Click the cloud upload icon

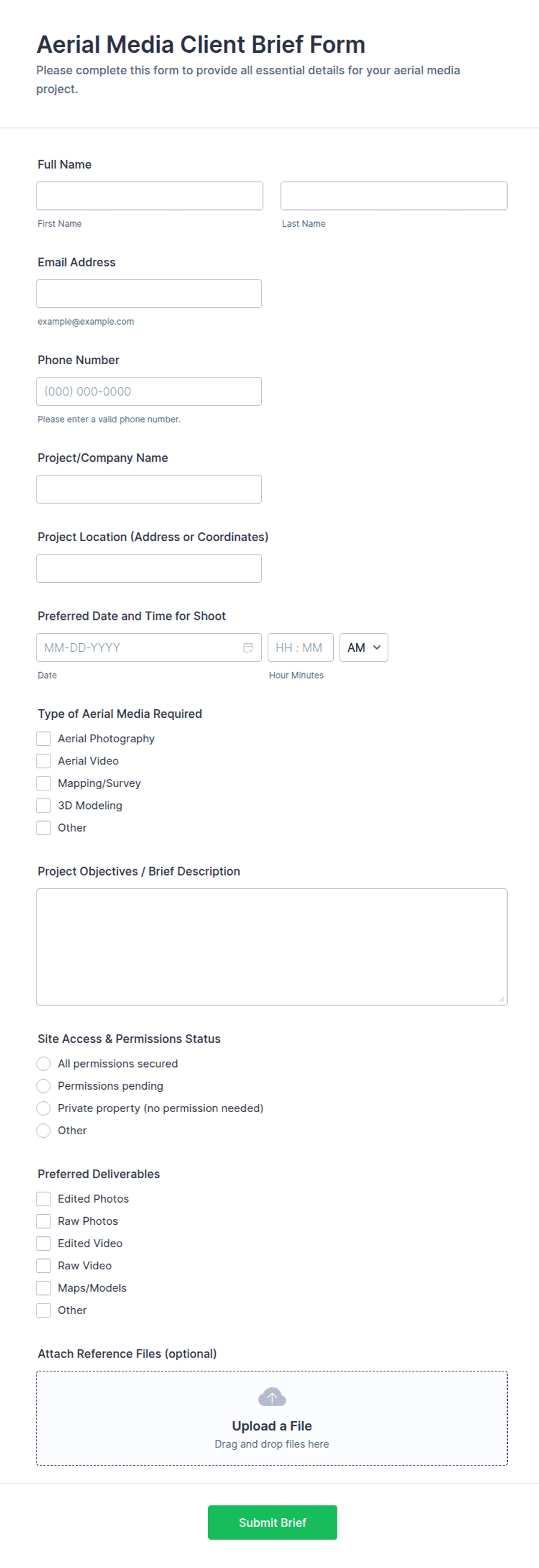click(272, 1397)
